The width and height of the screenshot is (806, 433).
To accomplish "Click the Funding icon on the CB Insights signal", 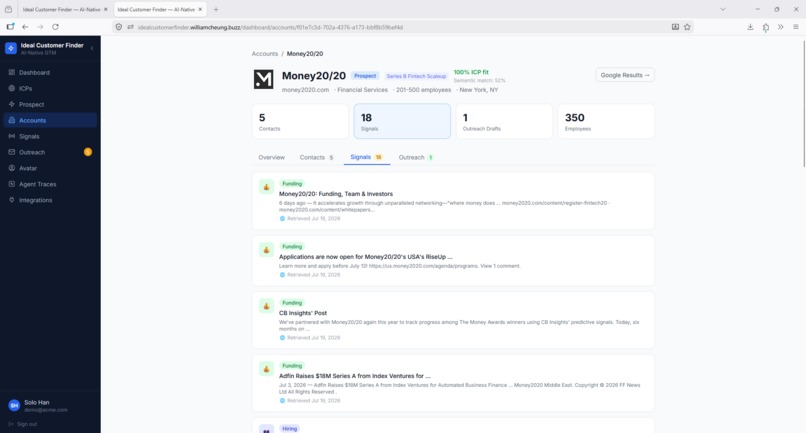I will point(266,306).
